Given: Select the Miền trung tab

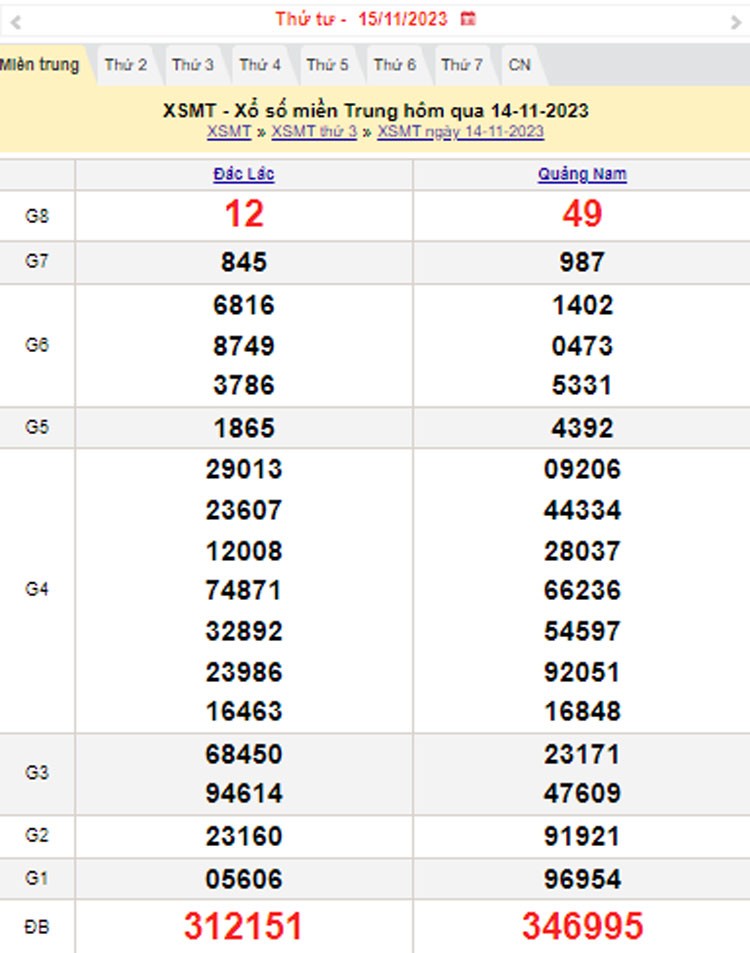Looking at the screenshot, I should click(40, 65).
